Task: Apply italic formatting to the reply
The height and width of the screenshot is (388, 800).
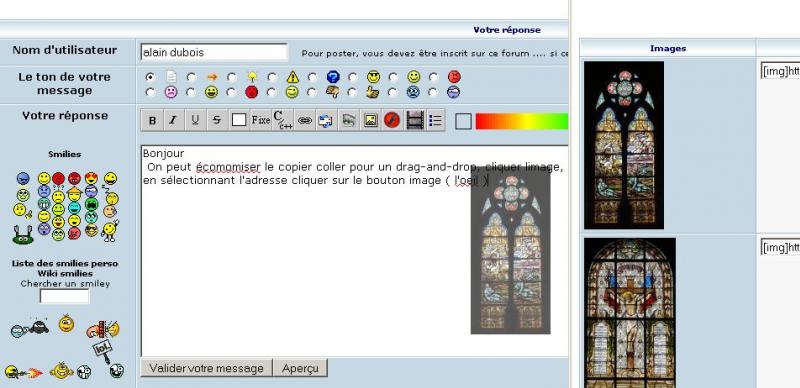Action: (173, 120)
